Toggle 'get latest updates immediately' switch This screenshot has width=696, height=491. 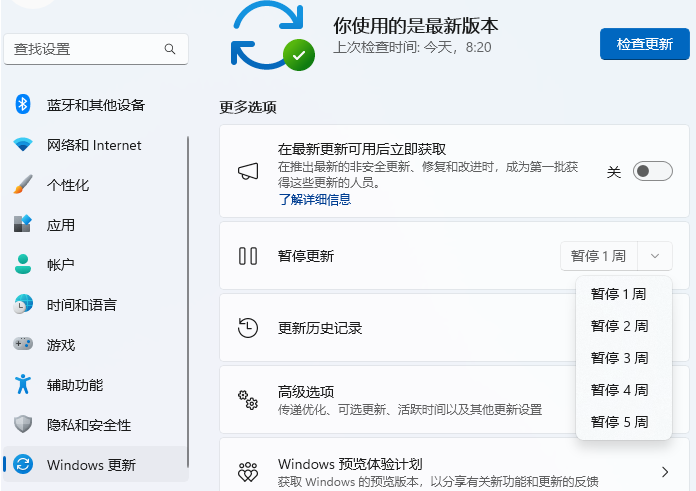(x=652, y=171)
